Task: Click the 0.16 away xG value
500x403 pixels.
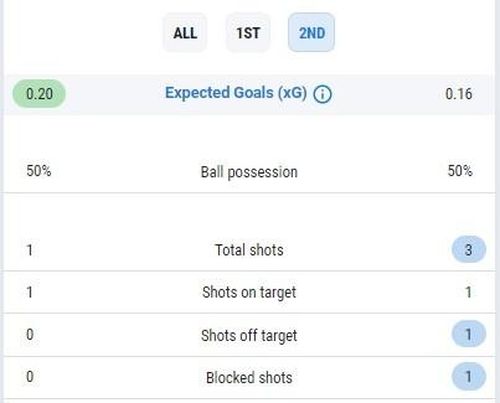Action: [x=459, y=94]
